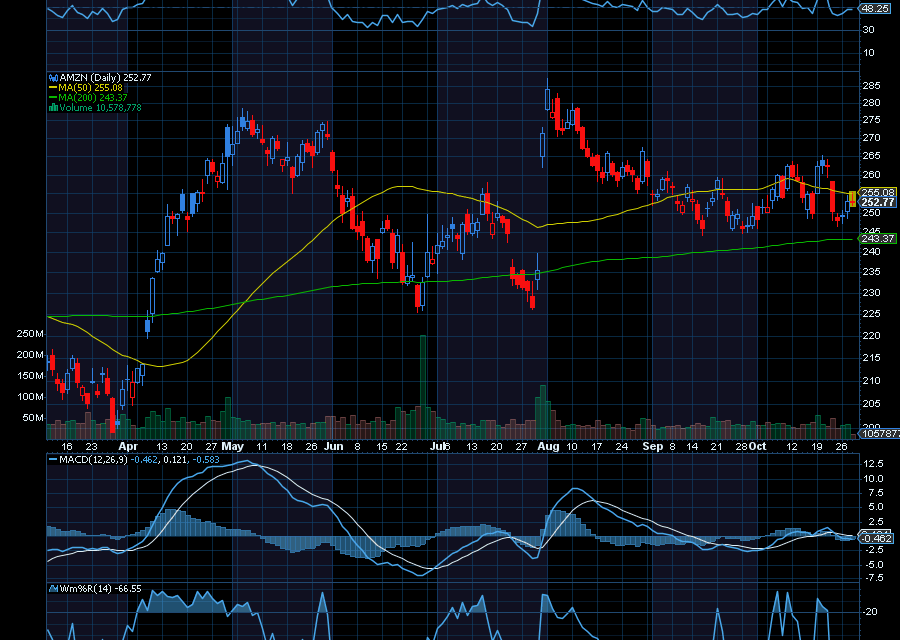Click the -20 label on Wm%R axis
The width and height of the screenshot is (900, 640).
click(871, 612)
